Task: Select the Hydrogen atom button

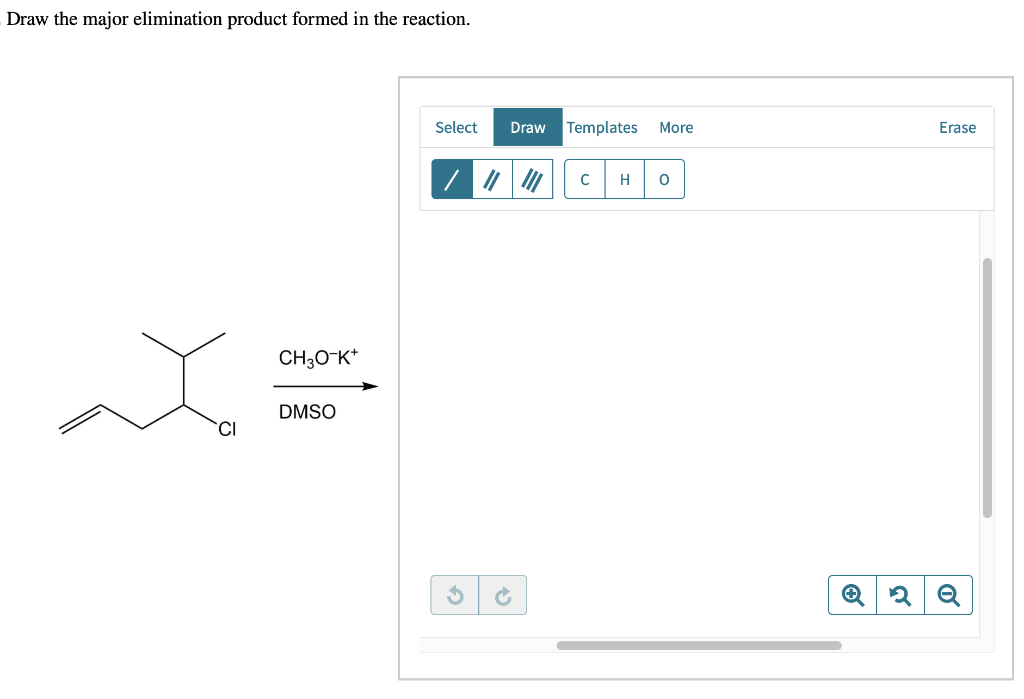Action: [624, 178]
